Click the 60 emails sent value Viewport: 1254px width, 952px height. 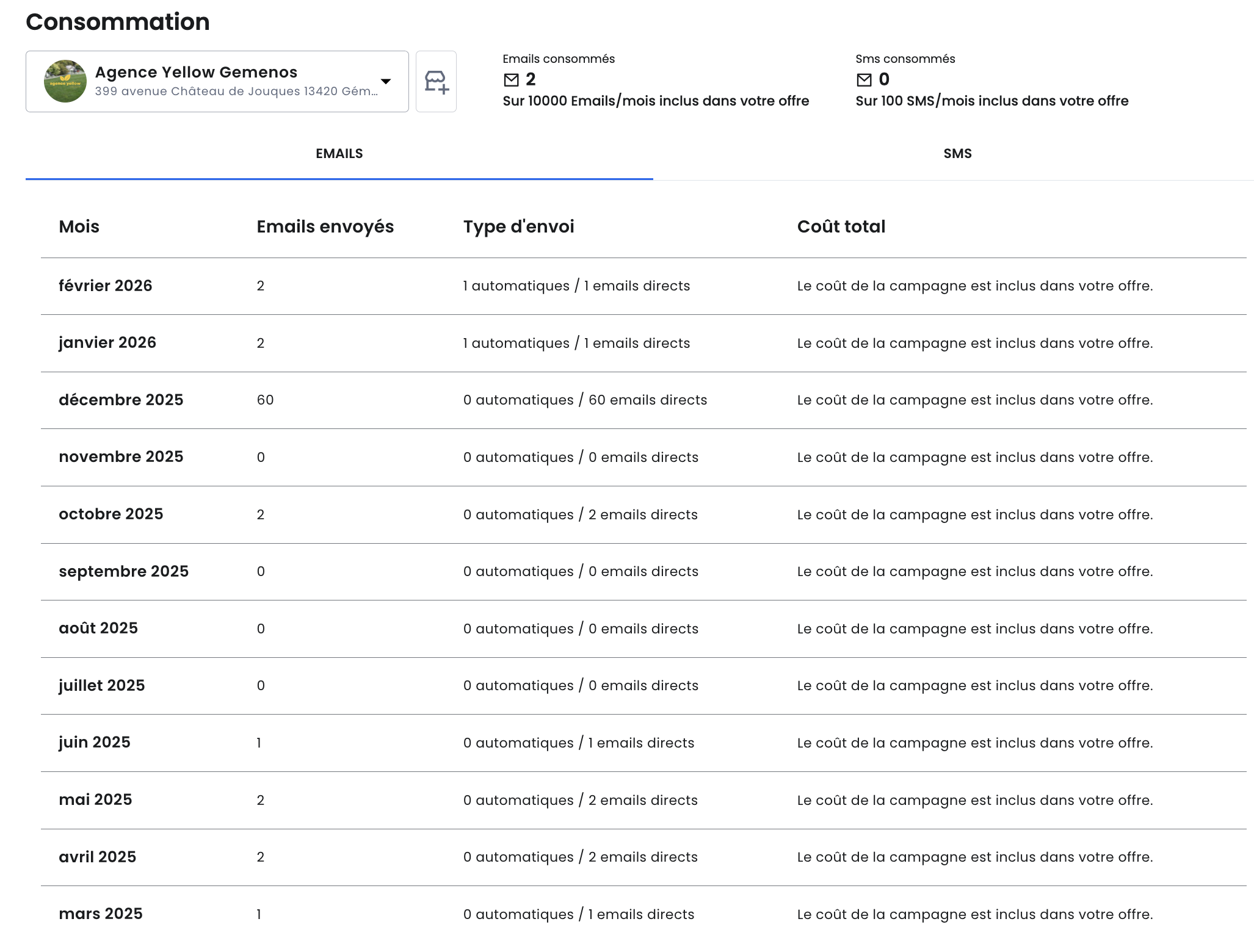266,400
